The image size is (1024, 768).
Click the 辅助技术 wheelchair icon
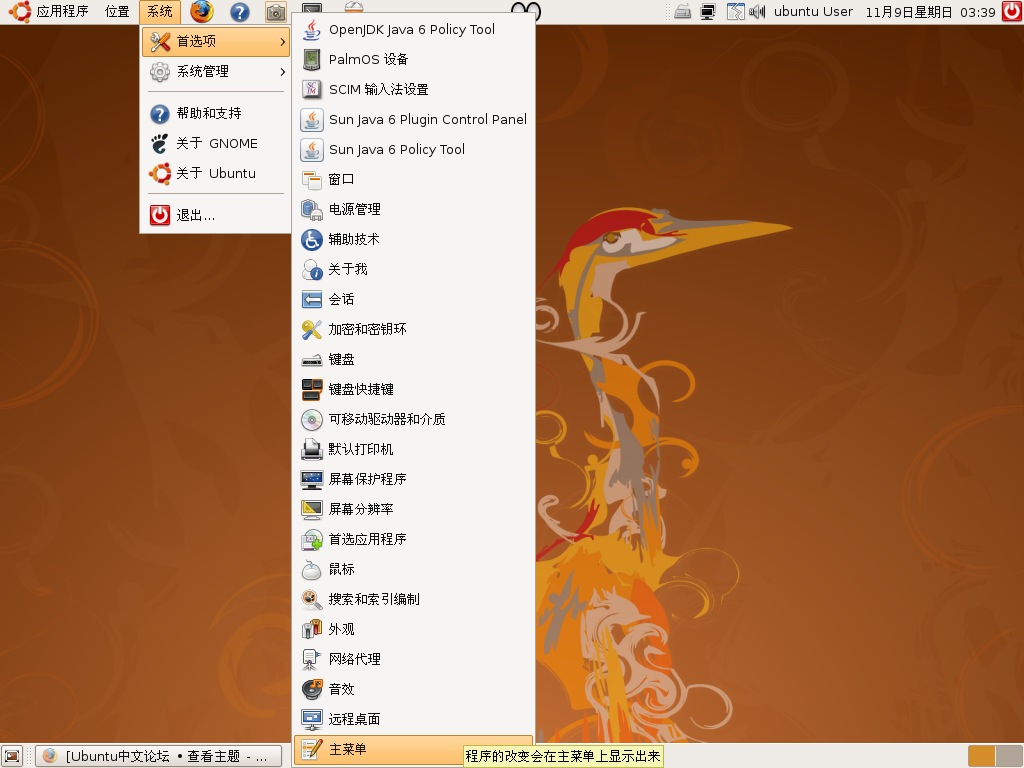point(312,240)
